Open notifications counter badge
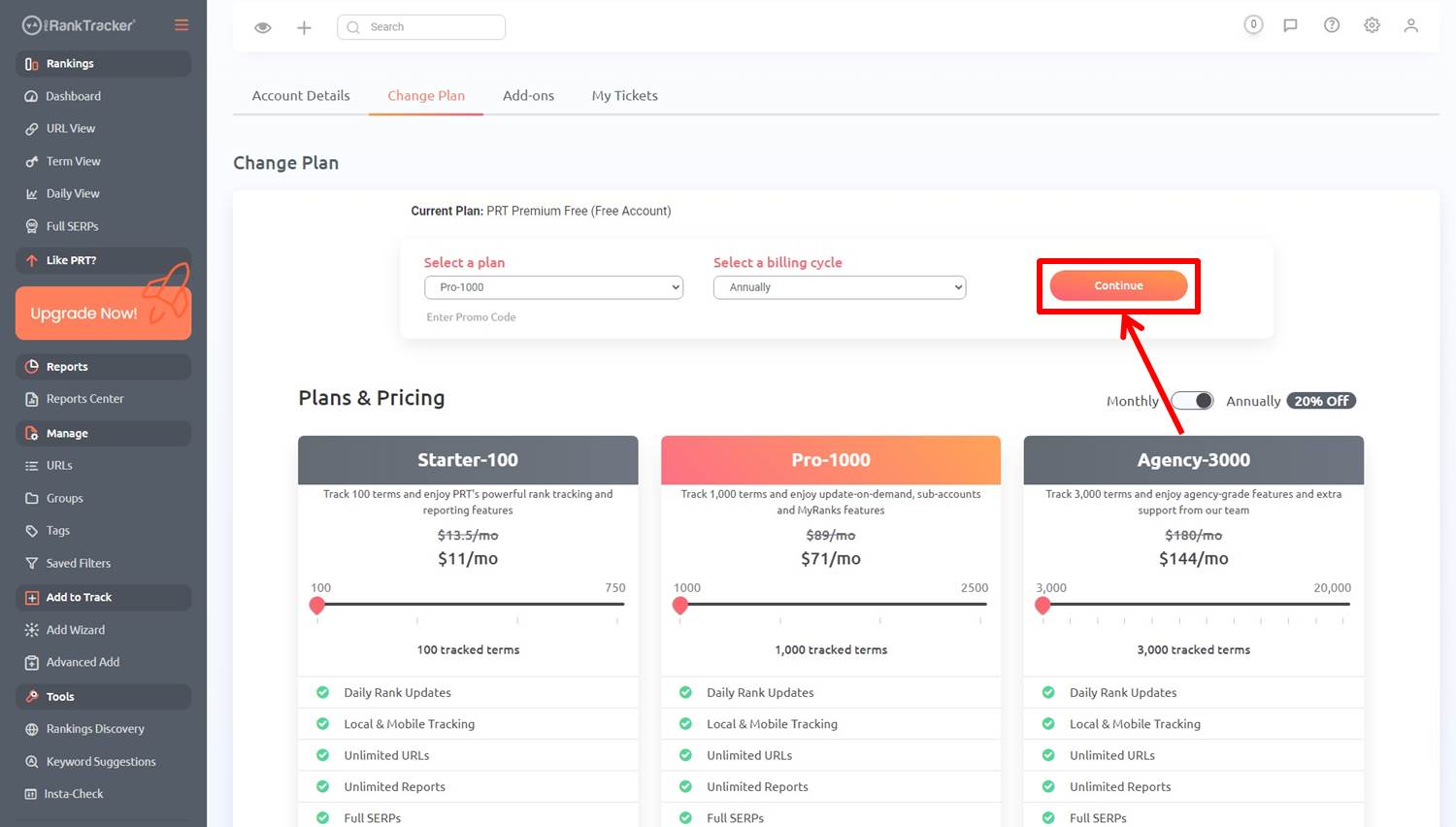The width and height of the screenshot is (1456, 827). coord(1253,25)
